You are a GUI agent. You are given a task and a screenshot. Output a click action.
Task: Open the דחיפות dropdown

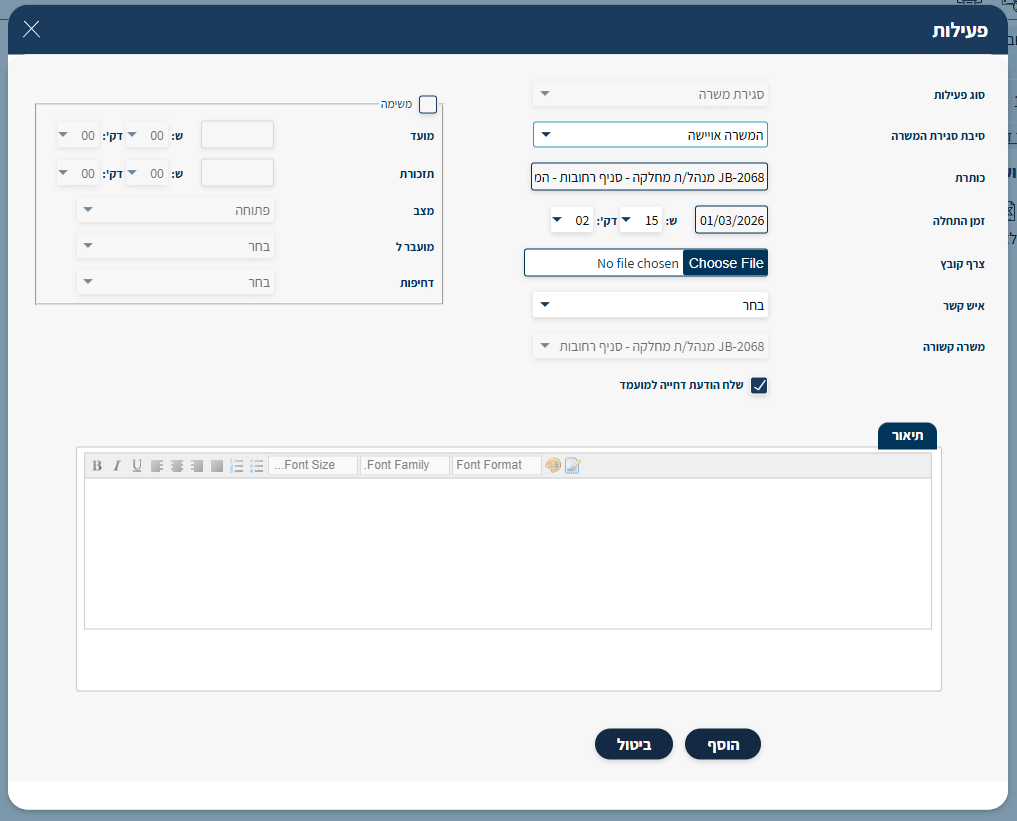click(175, 283)
